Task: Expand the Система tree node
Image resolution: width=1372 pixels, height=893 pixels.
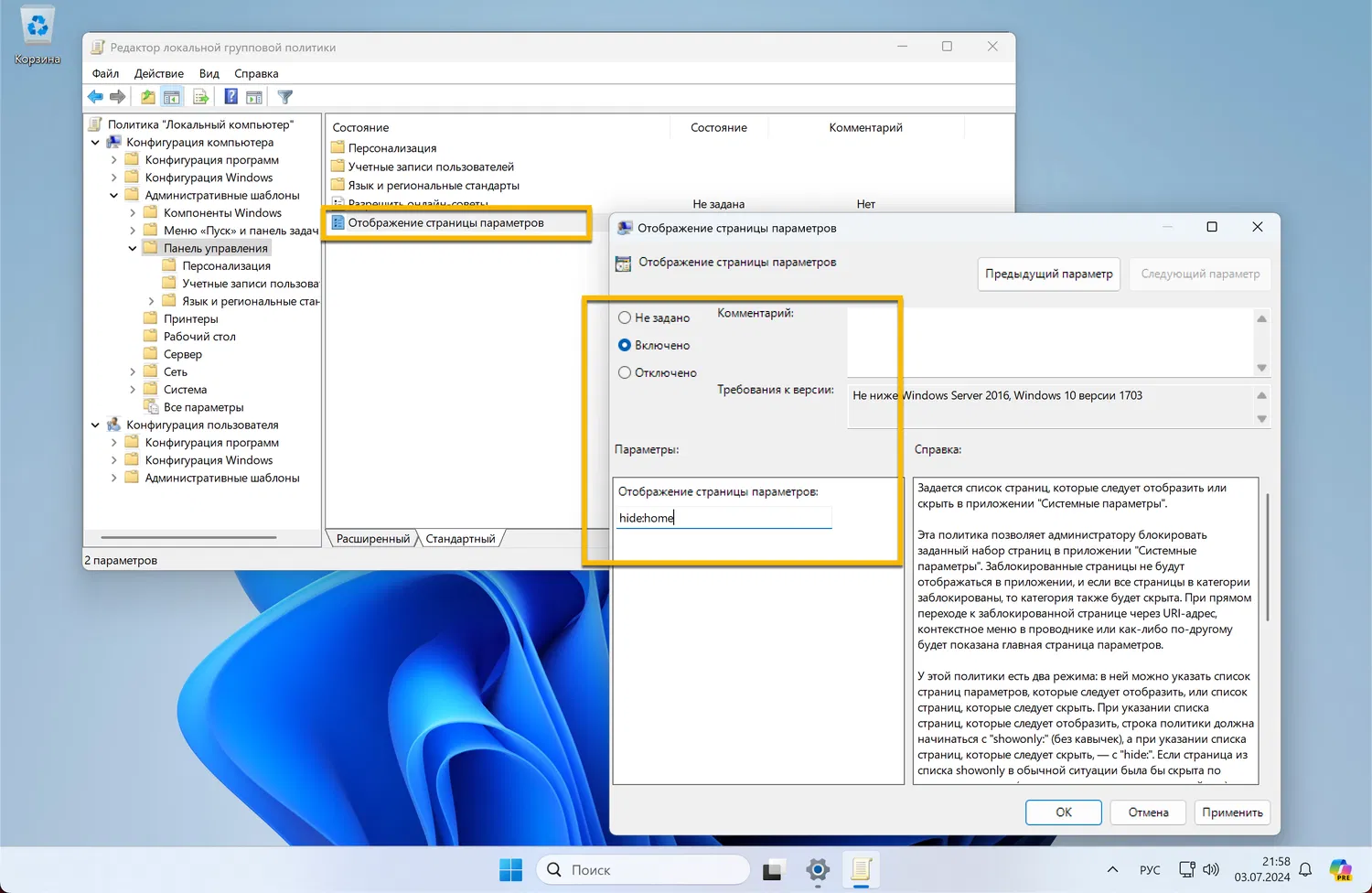Action: pos(133,390)
